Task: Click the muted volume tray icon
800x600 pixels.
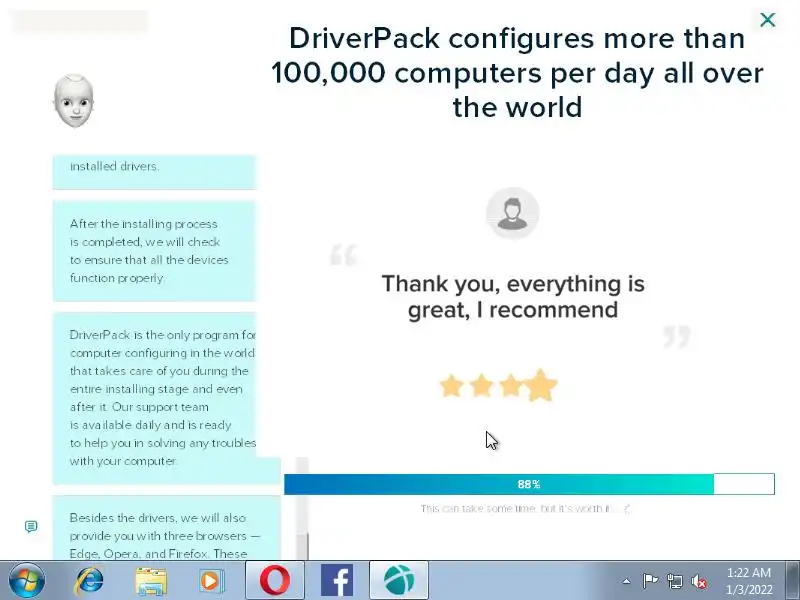Action: (699, 581)
